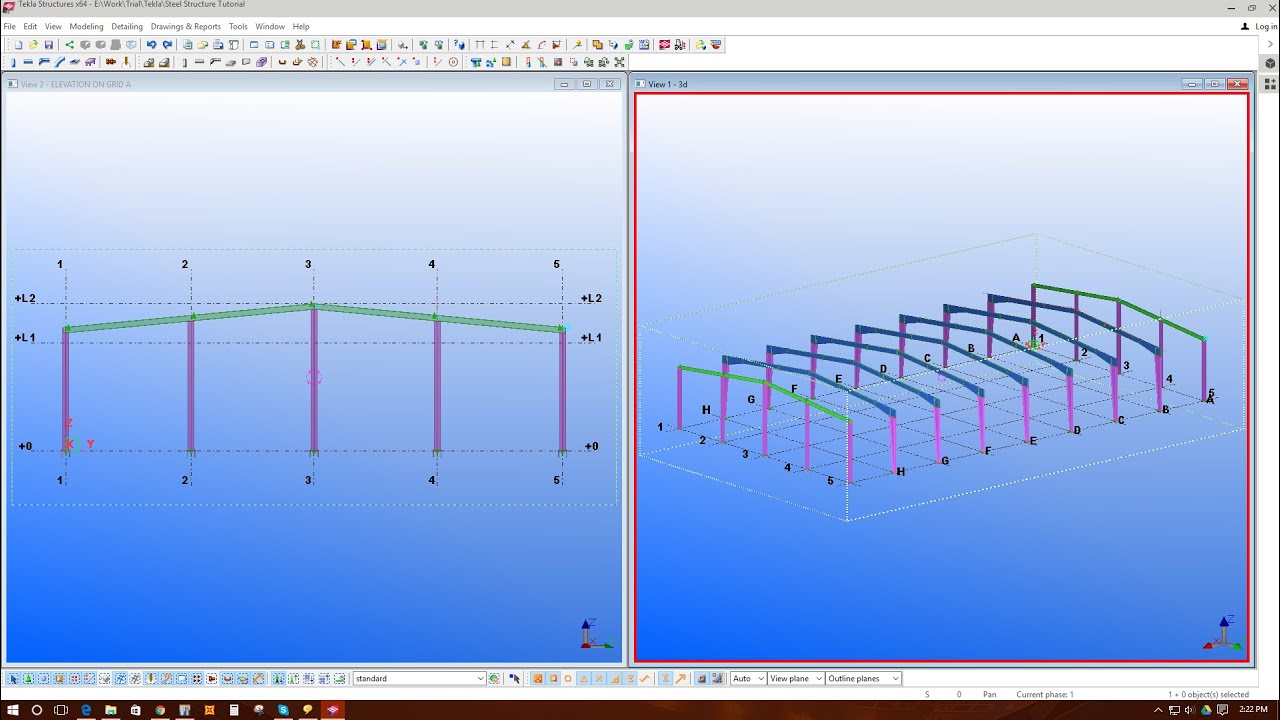
Task: Open the Modeling menu
Action: 86,26
